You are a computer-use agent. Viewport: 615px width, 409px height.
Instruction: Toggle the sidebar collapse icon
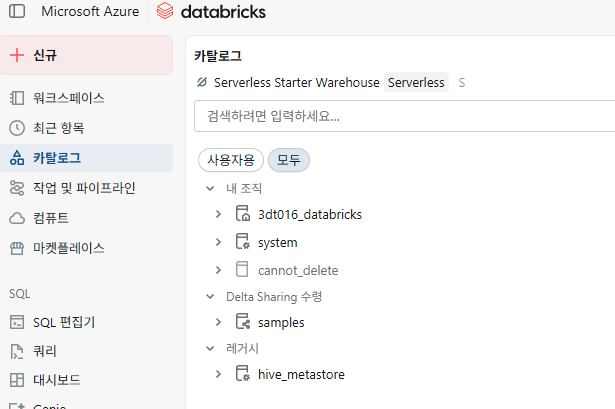pyautogui.click(x=17, y=13)
